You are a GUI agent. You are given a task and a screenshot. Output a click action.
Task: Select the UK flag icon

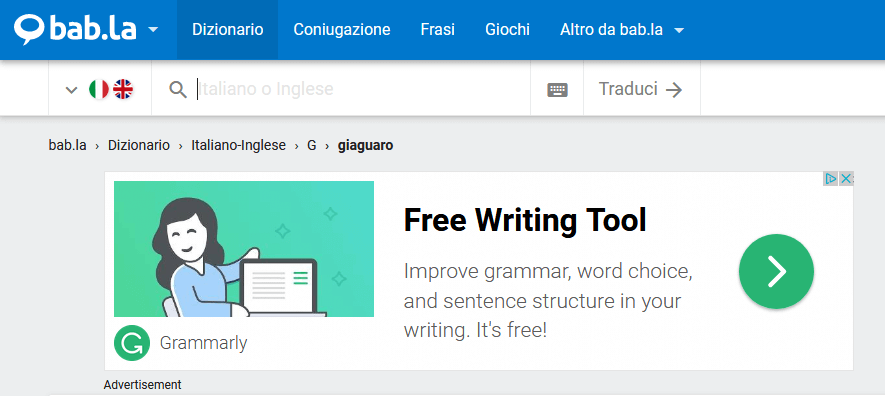coord(123,89)
